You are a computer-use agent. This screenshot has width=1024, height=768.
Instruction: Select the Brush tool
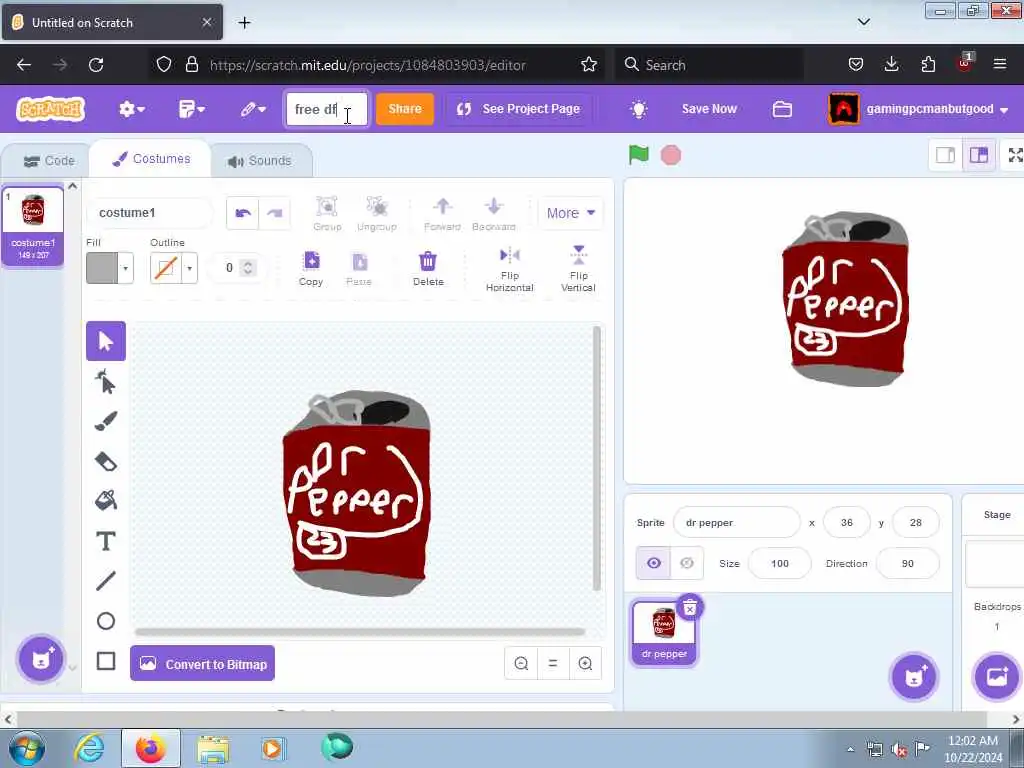pos(106,421)
